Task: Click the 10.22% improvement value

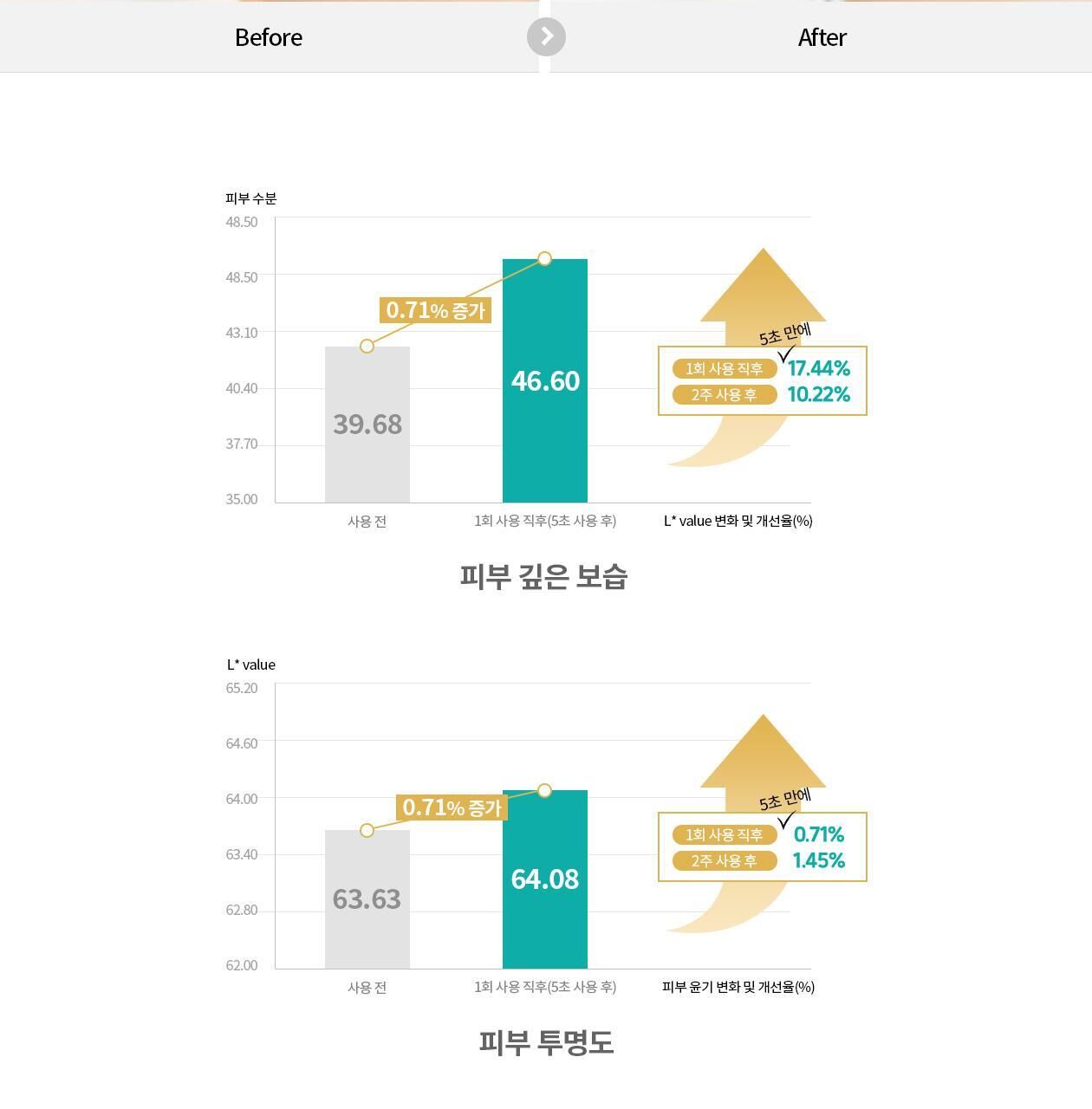Action: click(x=819, y=394)
